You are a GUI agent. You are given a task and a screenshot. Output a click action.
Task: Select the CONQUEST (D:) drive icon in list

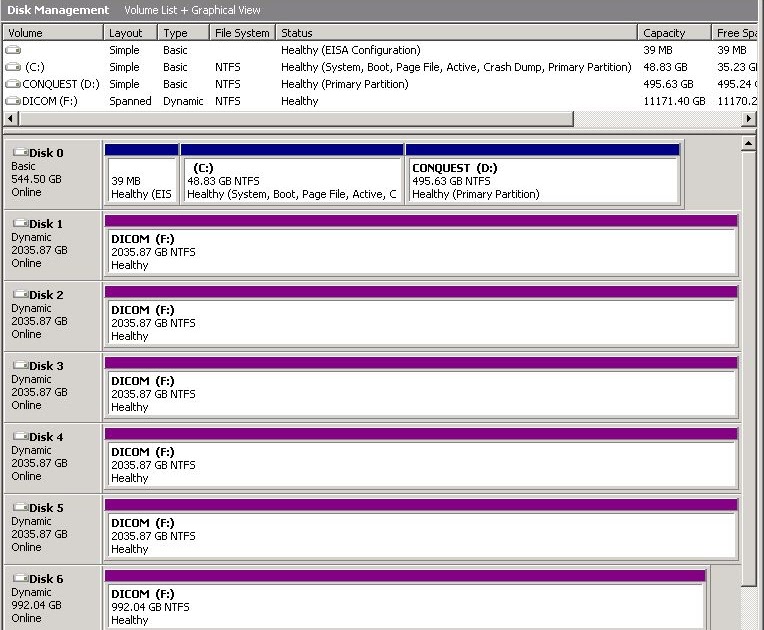click(x=13, y=84)
